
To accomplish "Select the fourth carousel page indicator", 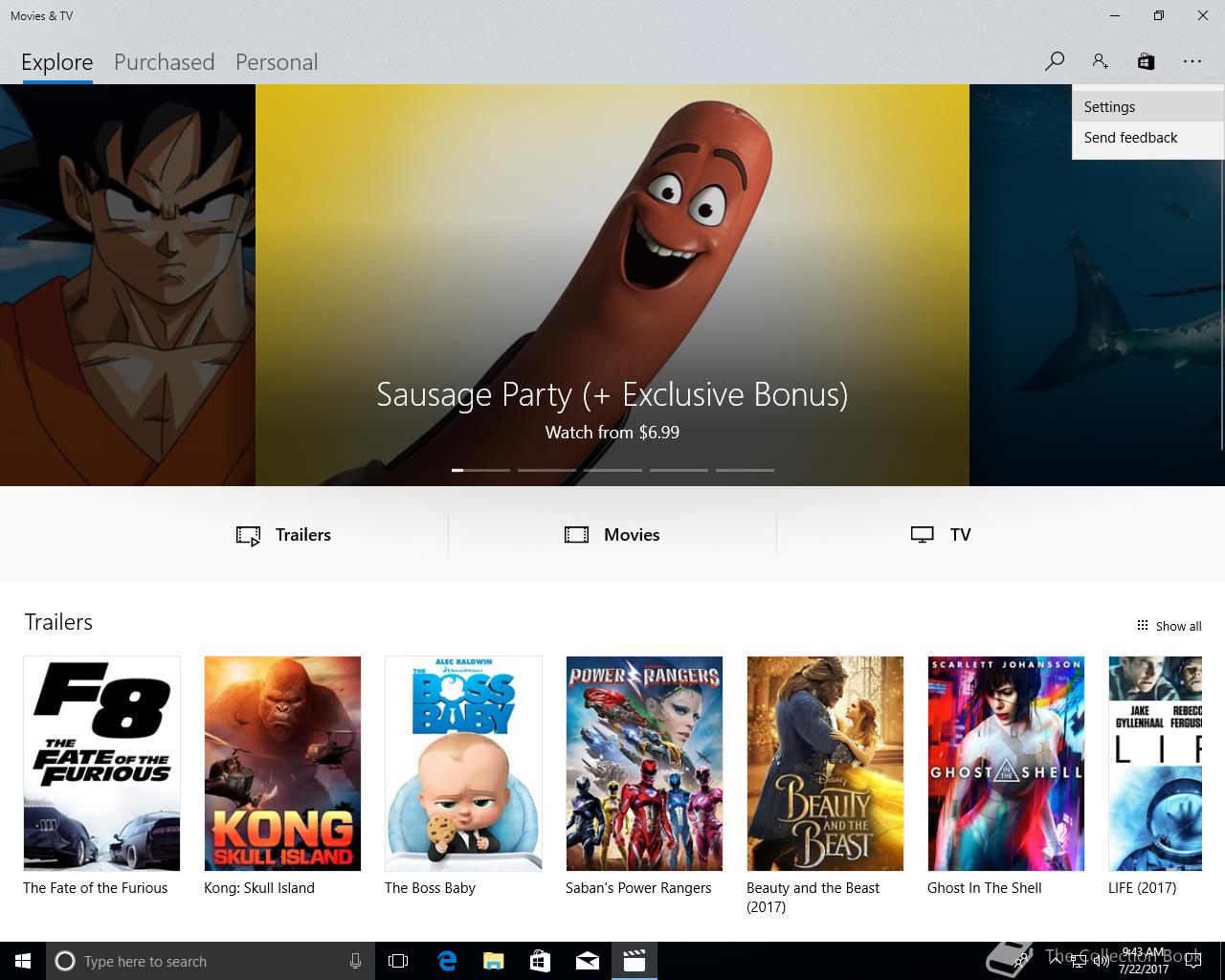I will (x=679, y=470).
